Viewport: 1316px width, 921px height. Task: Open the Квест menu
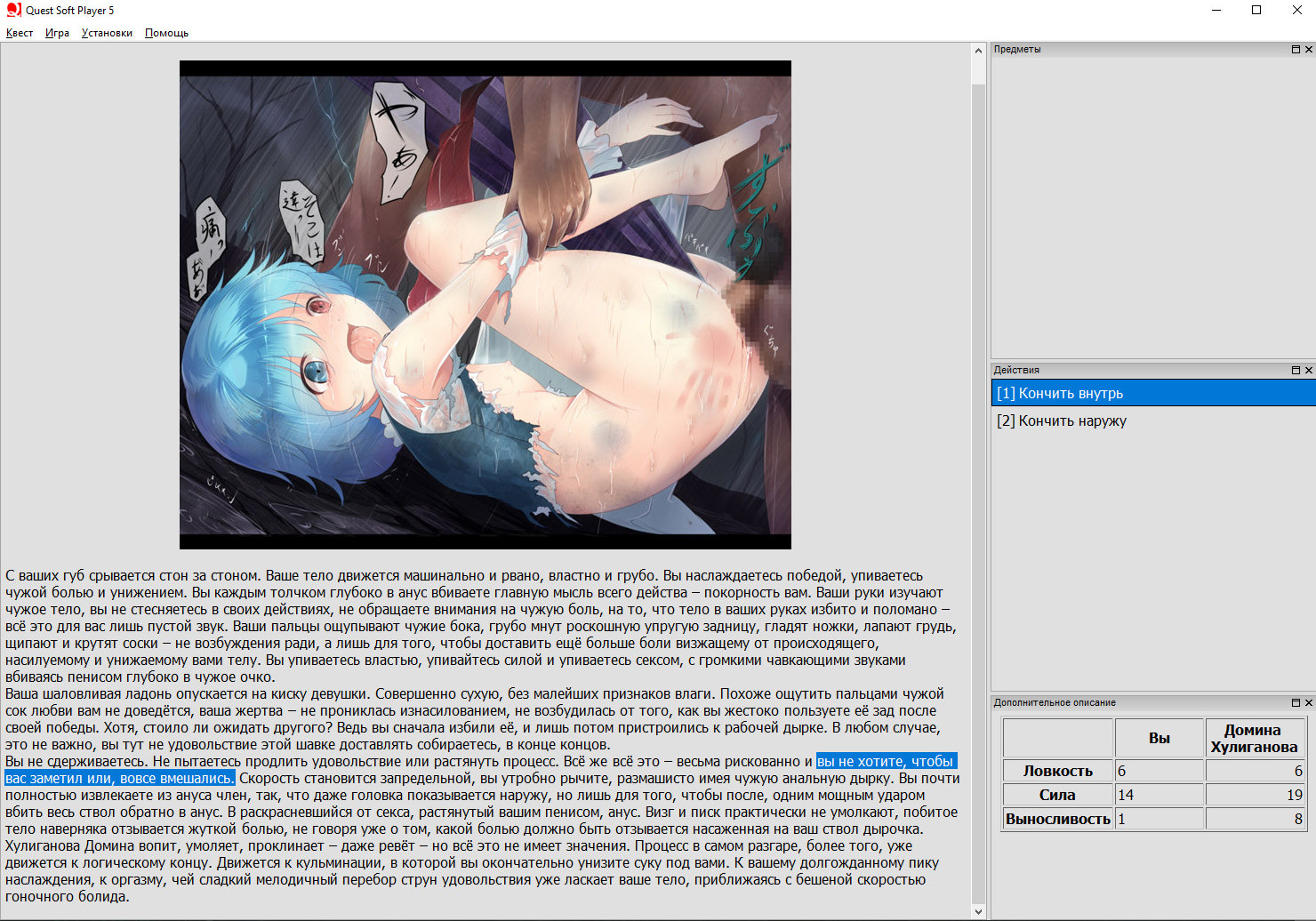(x=20, y=33)
